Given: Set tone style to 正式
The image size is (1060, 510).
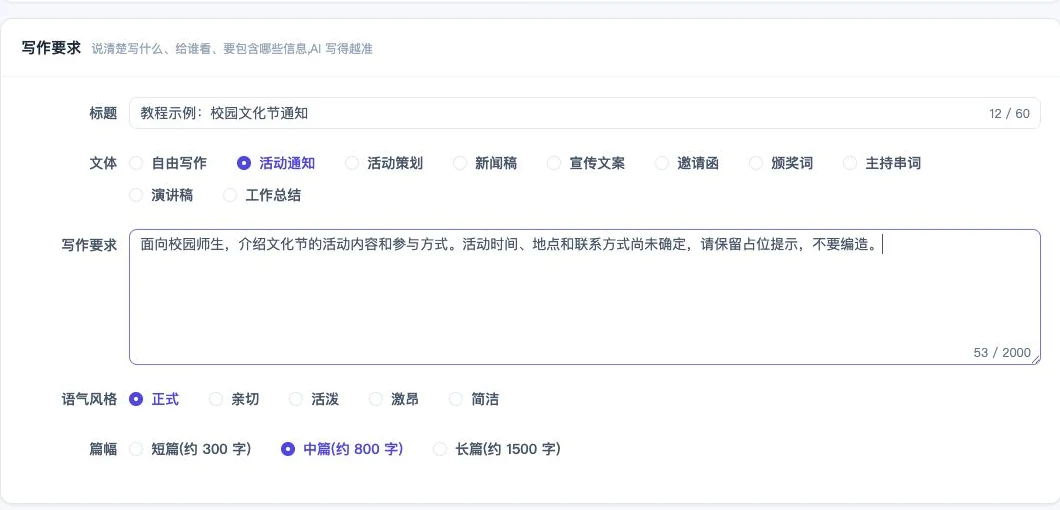Looking at the screenshot, I should [154, 399].
